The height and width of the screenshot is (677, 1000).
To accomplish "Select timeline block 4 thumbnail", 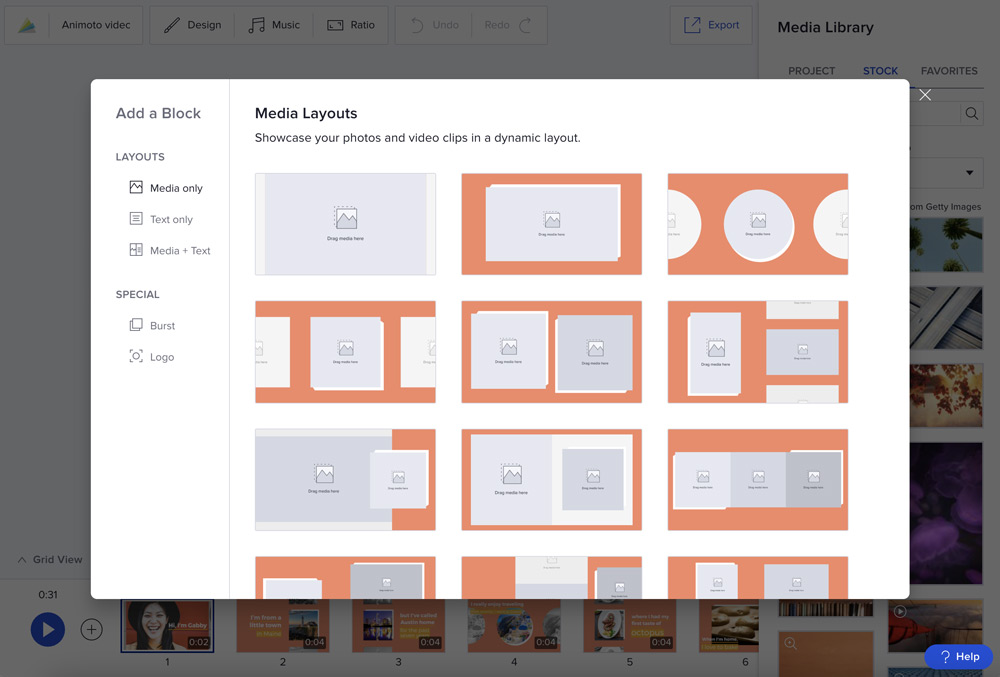I will pyautogui.click(x=514, y=626).
